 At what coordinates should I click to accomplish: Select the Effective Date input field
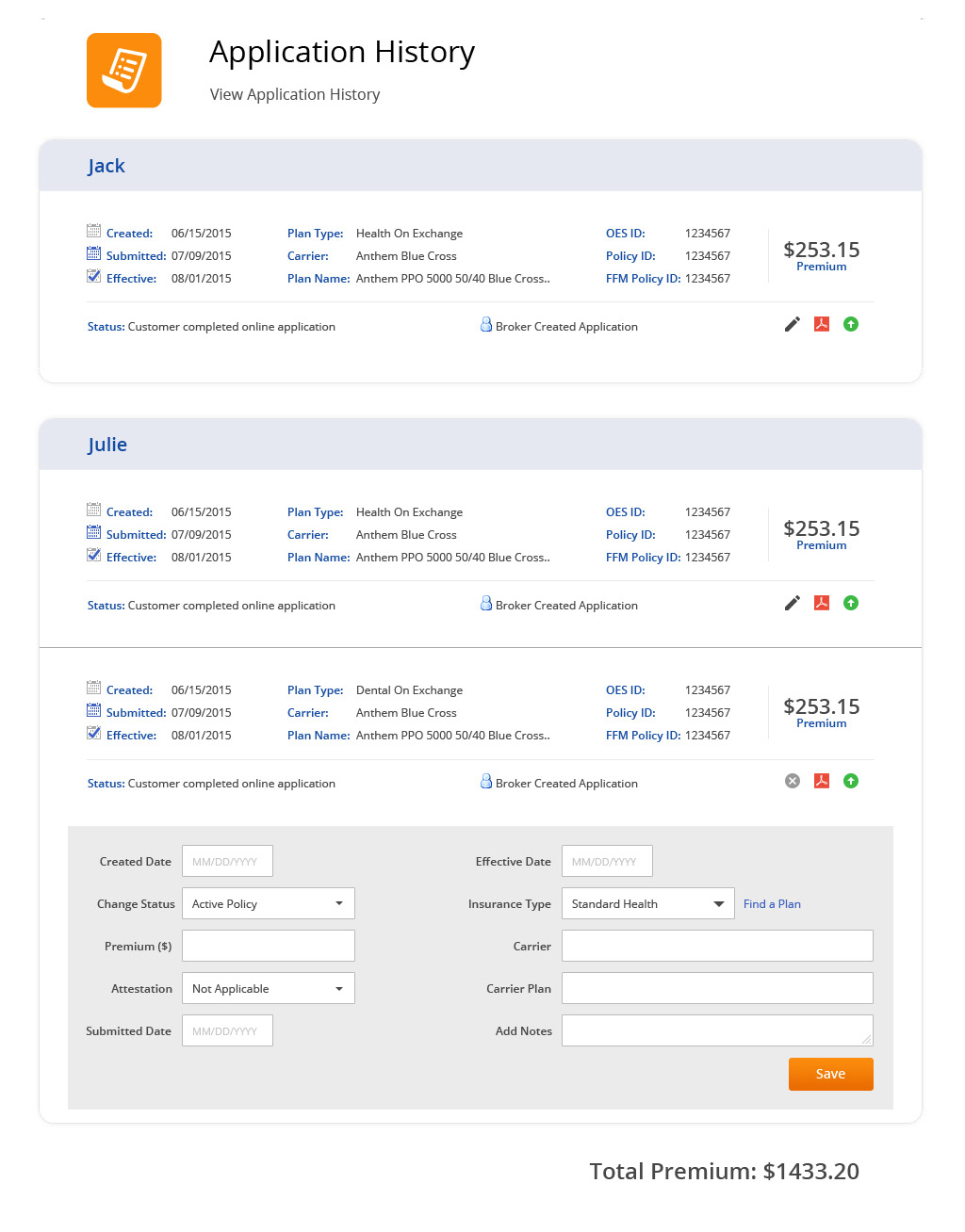[607, 861]
